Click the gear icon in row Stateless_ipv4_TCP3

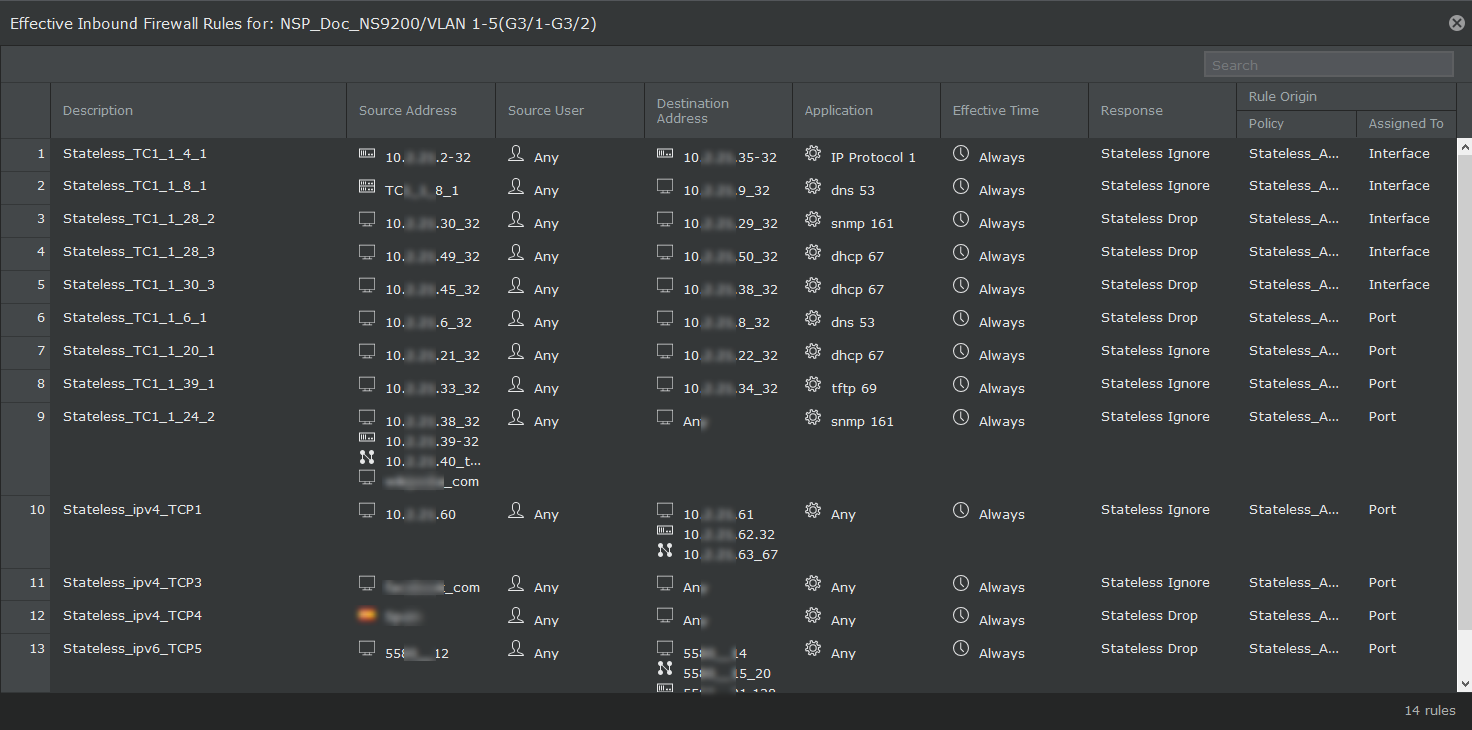[813, 584]
